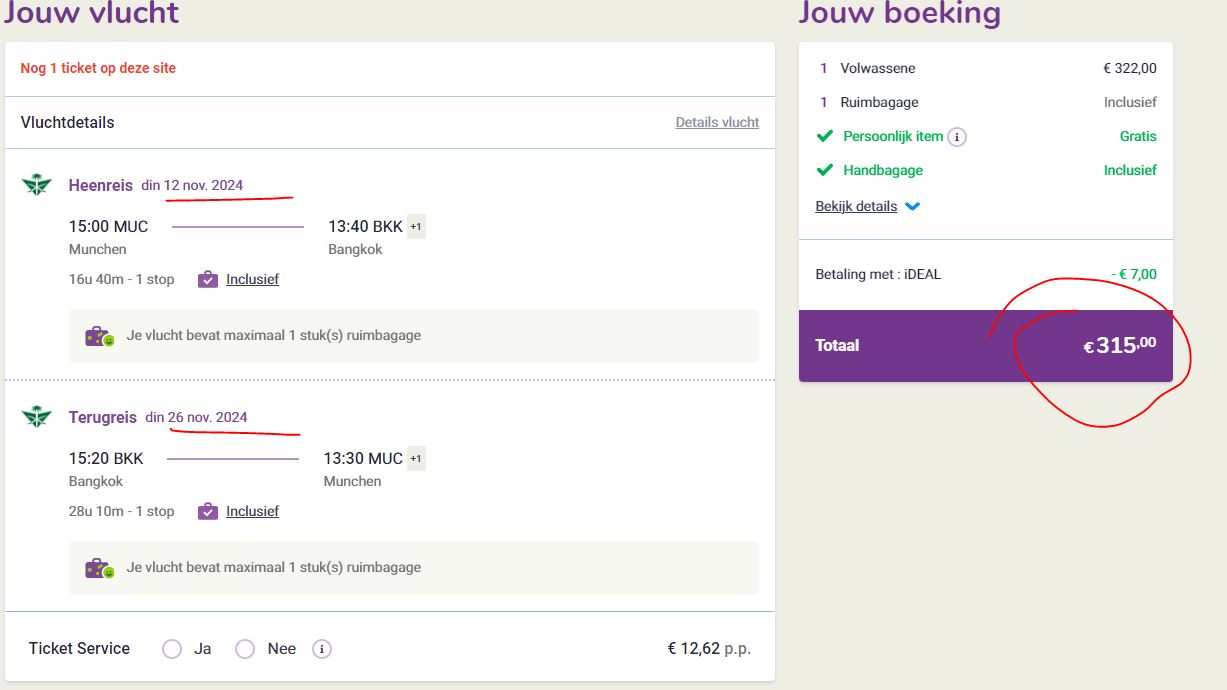Click the airline logo next to Terugreis

(x=37, y=416)
